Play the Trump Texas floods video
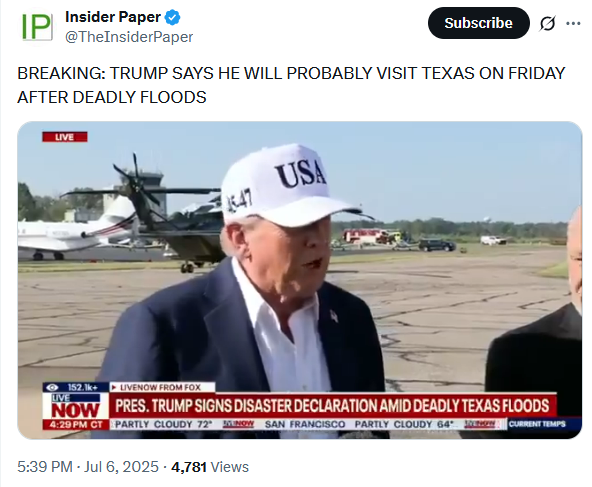 click(x=300, y=280)
